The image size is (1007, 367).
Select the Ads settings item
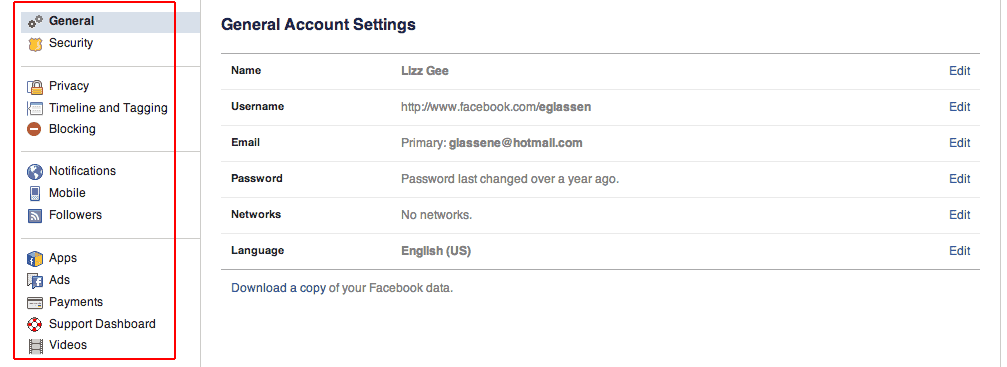60,280
